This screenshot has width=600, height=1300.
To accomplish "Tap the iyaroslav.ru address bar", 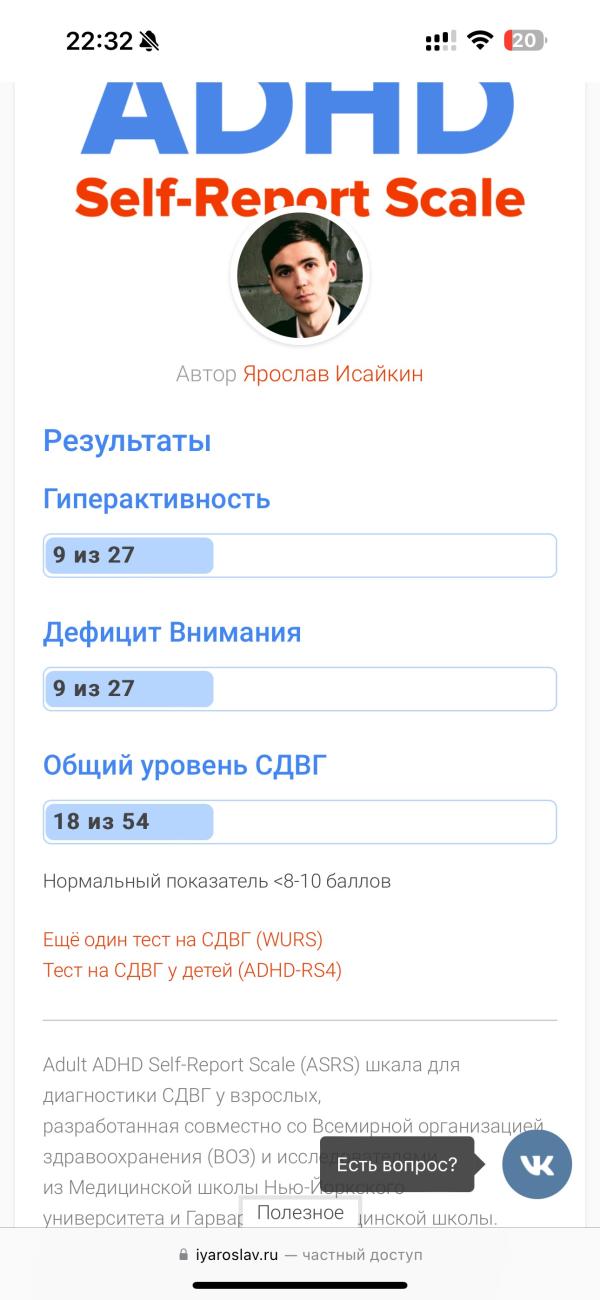I will coord(300,1255).
